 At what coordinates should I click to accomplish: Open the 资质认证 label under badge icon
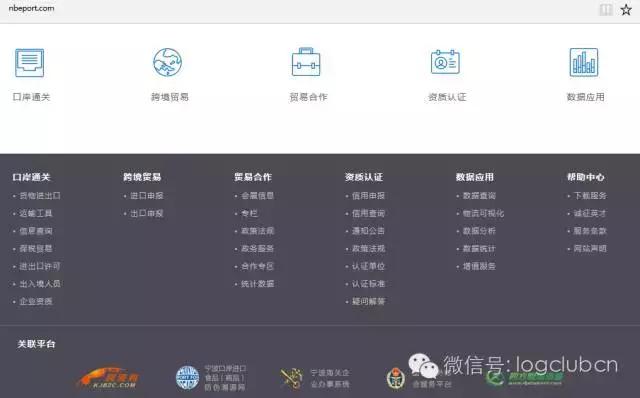tap(447, 97)
